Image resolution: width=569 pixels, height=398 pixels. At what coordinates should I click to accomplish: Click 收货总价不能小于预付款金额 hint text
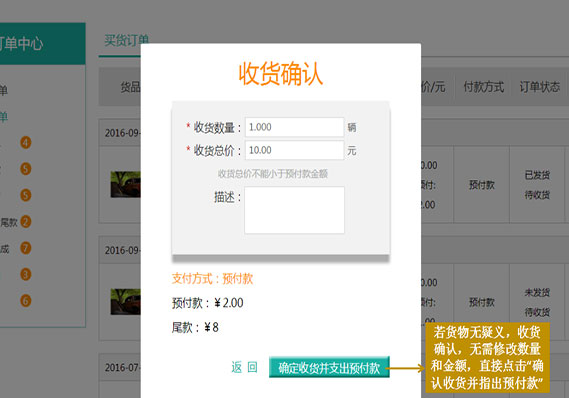tap(273, 174)
